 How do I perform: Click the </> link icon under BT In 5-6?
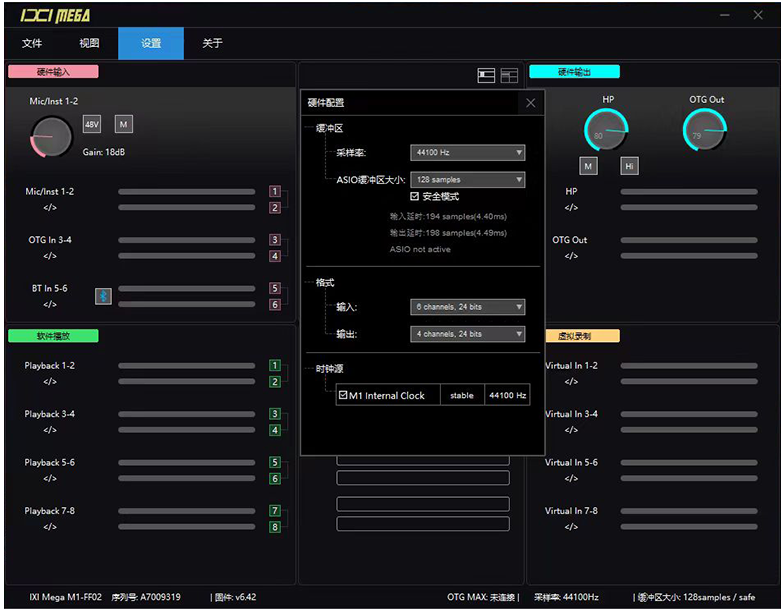(50, 304)
